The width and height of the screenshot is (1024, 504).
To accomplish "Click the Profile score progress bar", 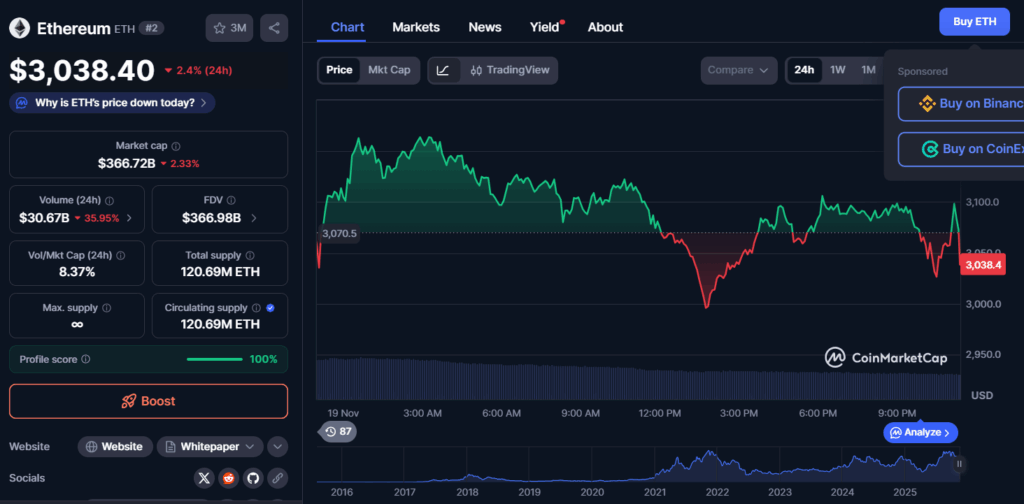I will point(214,359).
